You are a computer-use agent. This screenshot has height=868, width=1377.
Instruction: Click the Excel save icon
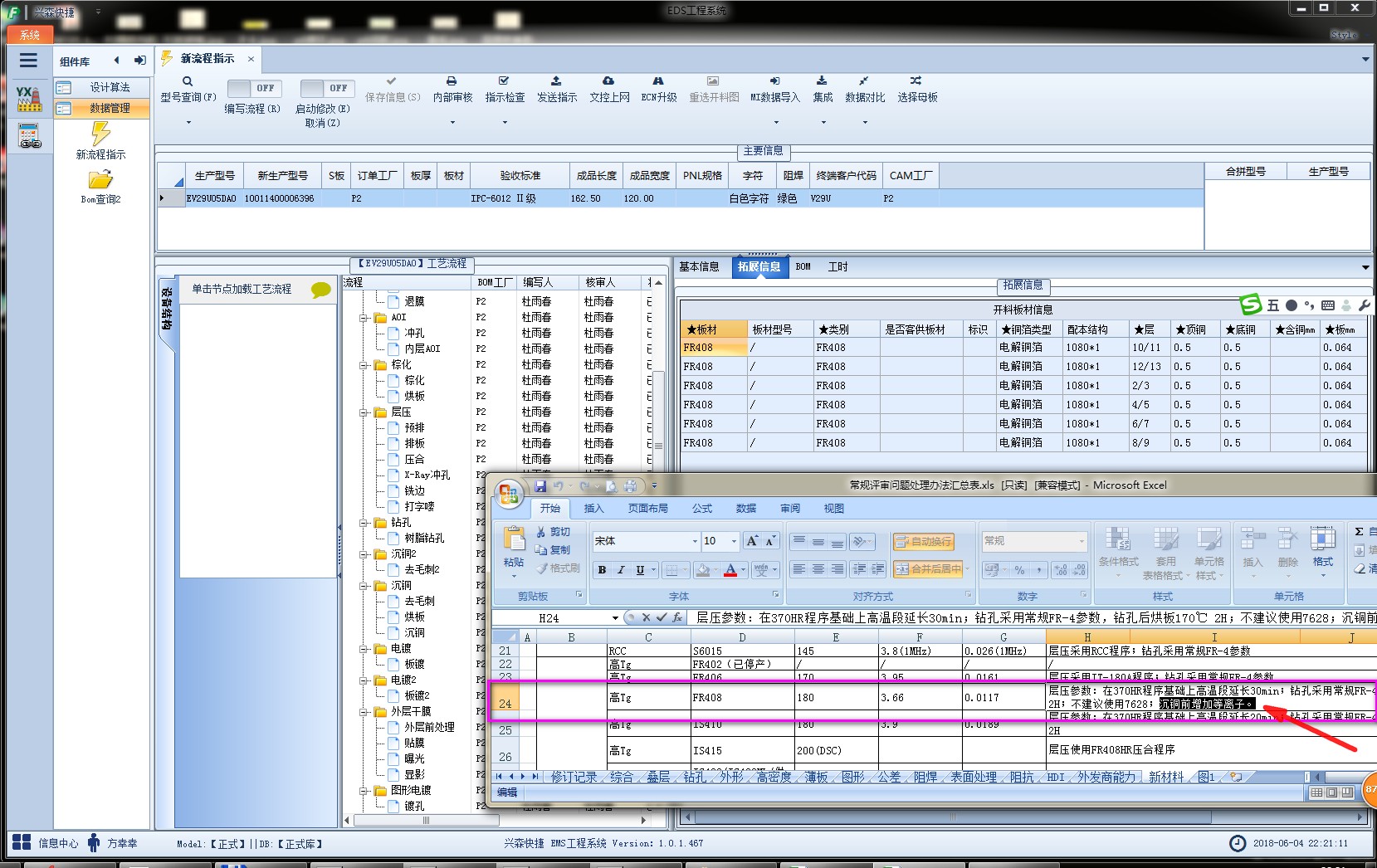tap(540, 486)
